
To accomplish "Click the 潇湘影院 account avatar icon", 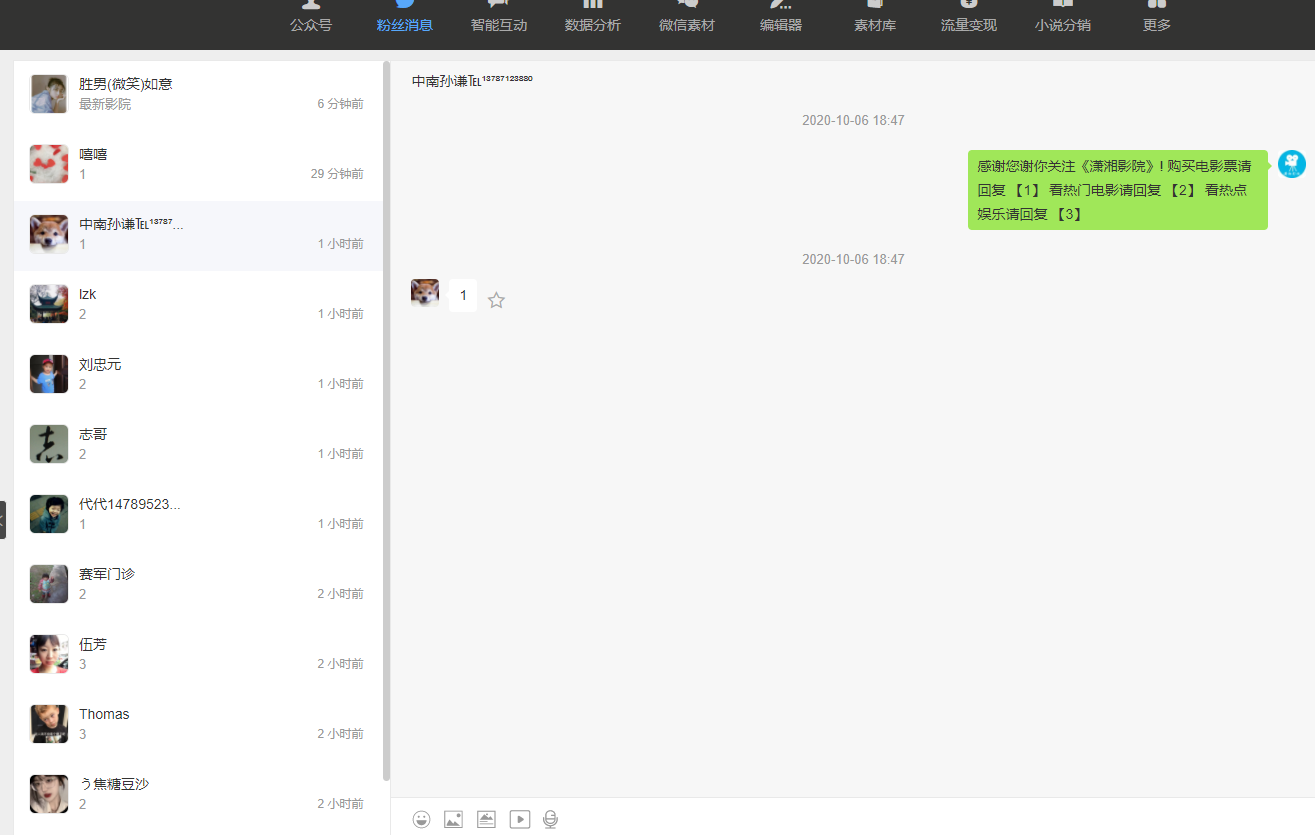I will click(1291, 164).
